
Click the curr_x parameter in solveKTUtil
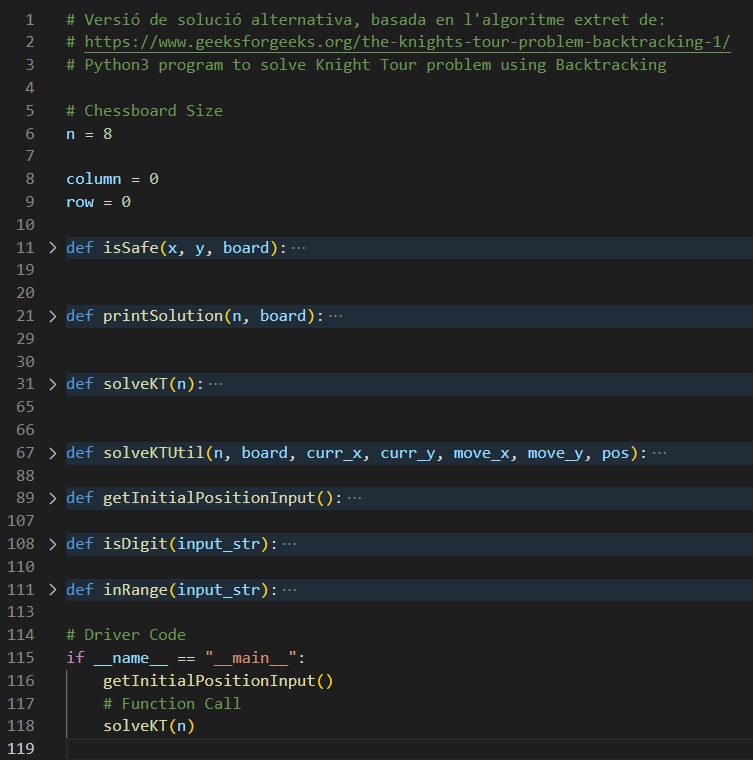click(334, 453)
